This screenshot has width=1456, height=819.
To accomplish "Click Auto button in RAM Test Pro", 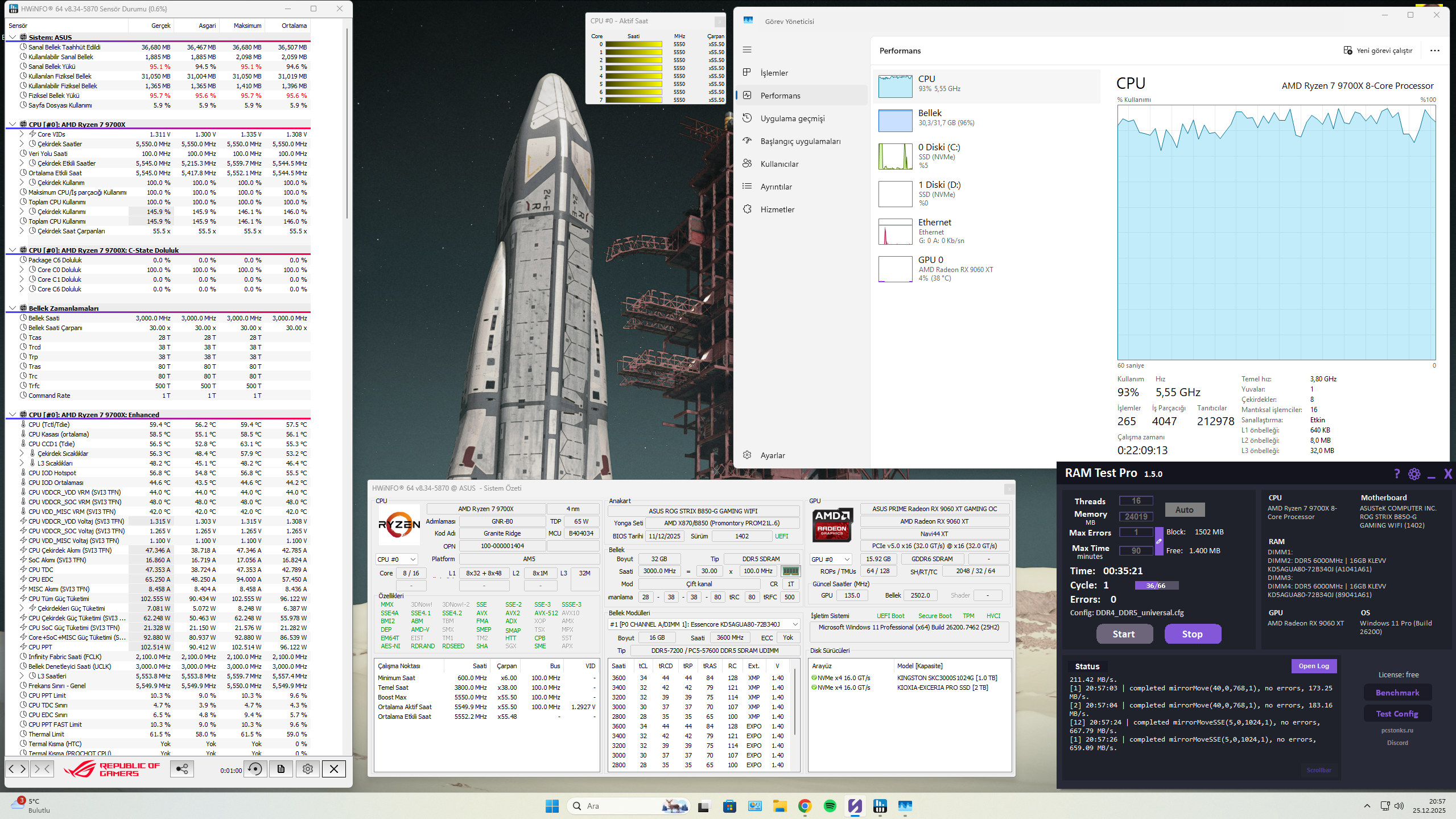I will pyautogui.click(x=1185, y=509).
